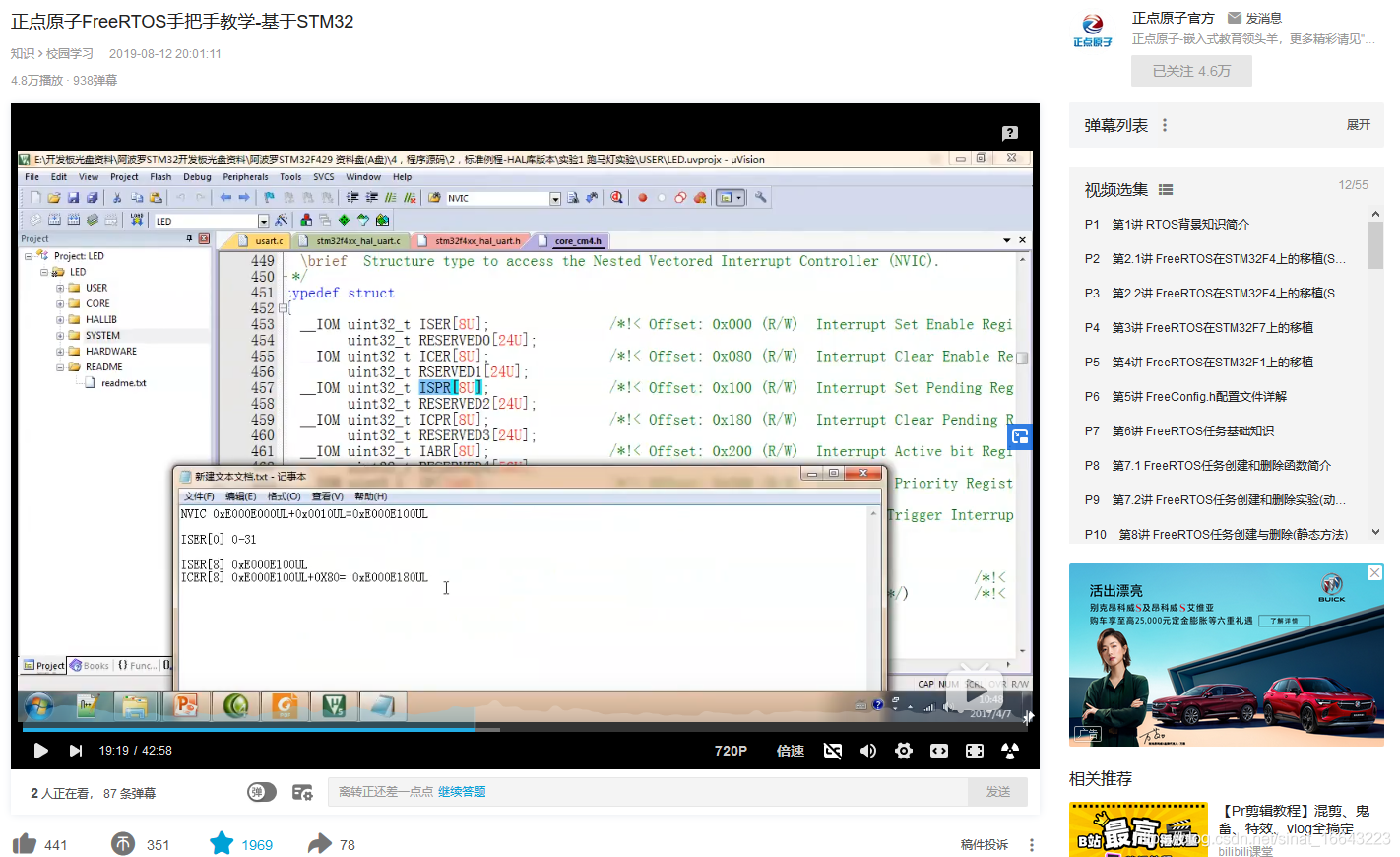Select episode P9 任务创建和删除实验

1218,500
